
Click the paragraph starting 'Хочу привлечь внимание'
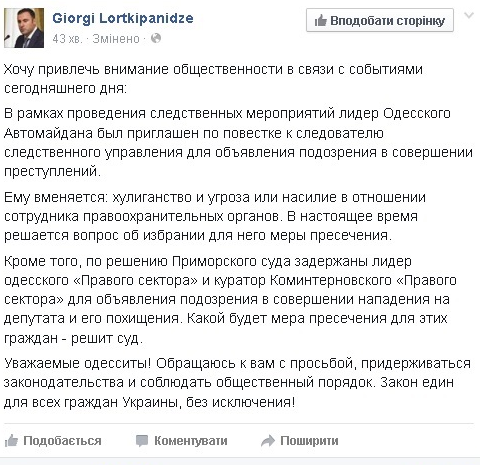click(213, 79)
